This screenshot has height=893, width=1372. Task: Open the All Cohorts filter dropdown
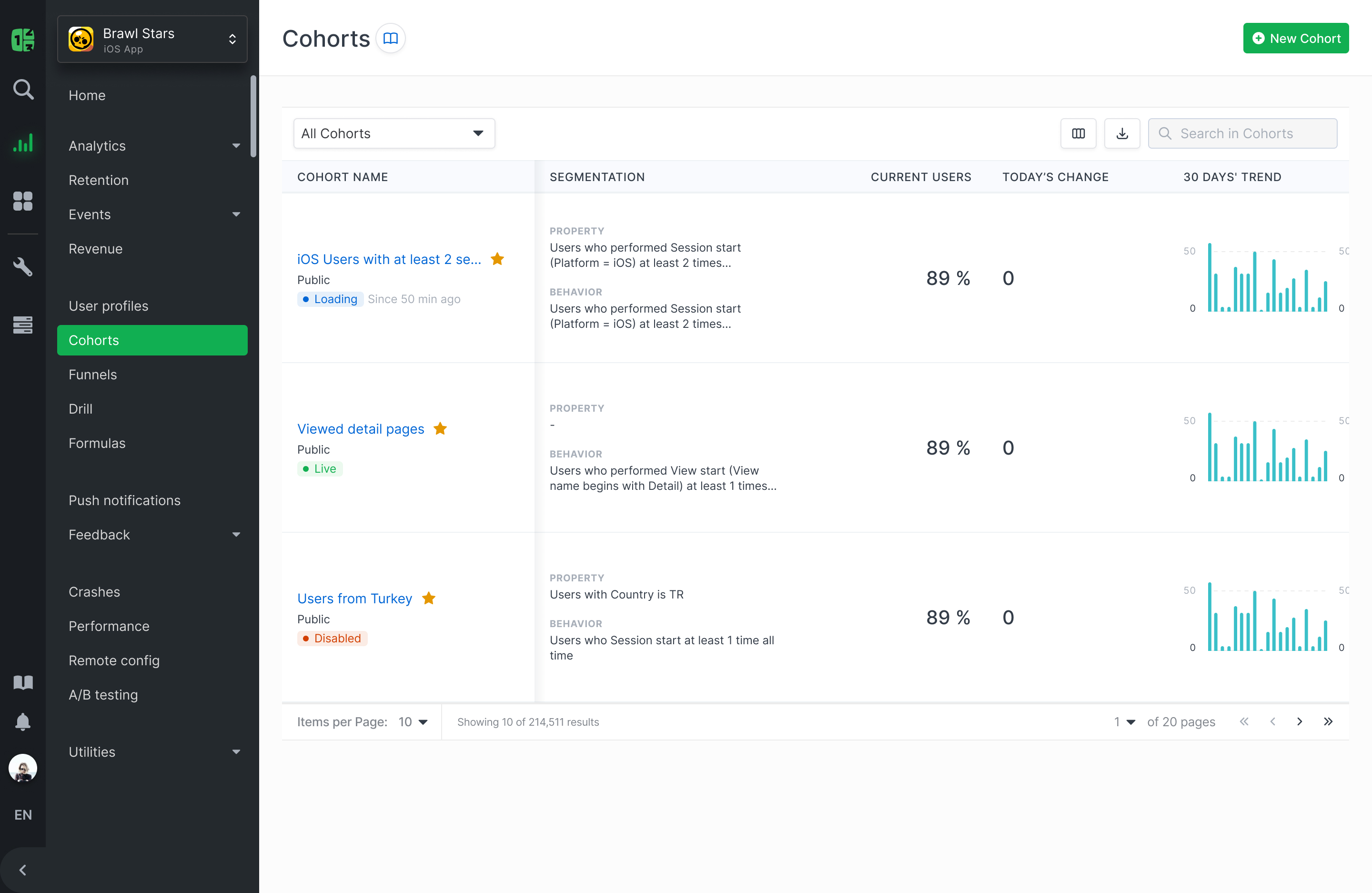(393, 134)
